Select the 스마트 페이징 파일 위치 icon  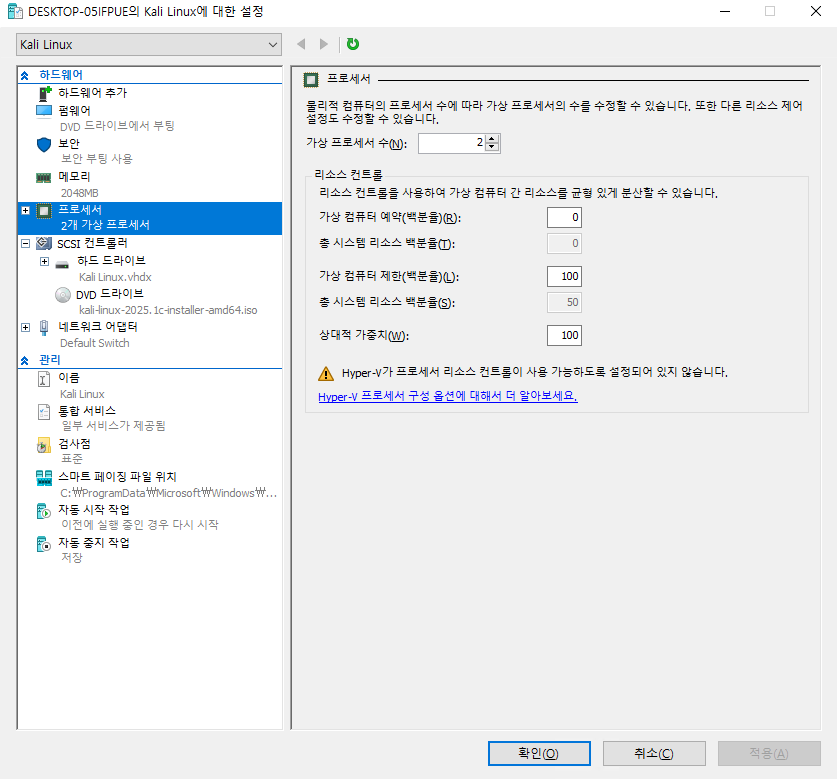tap(44, 478)
